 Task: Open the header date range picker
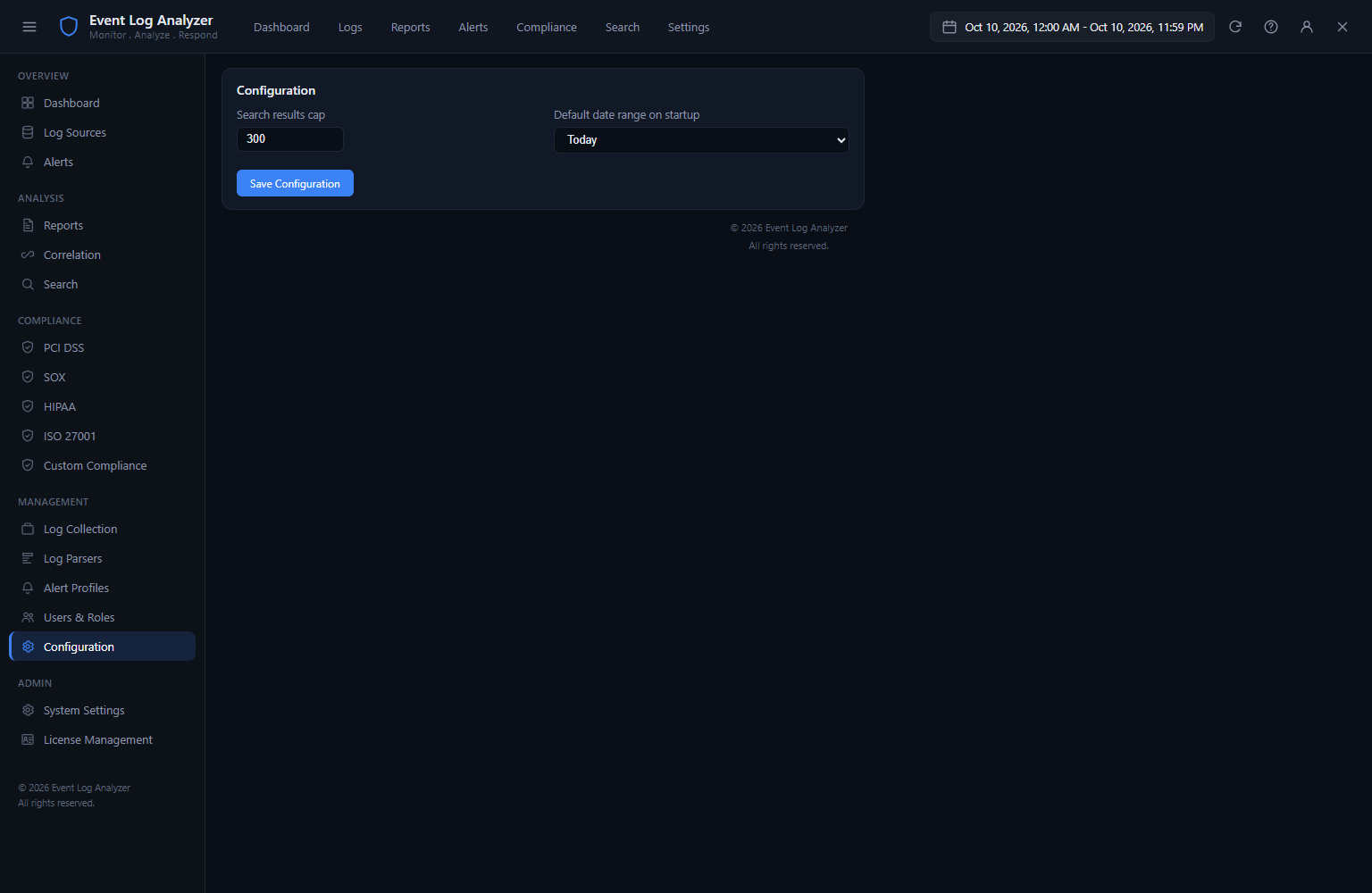click(1072, 27)
